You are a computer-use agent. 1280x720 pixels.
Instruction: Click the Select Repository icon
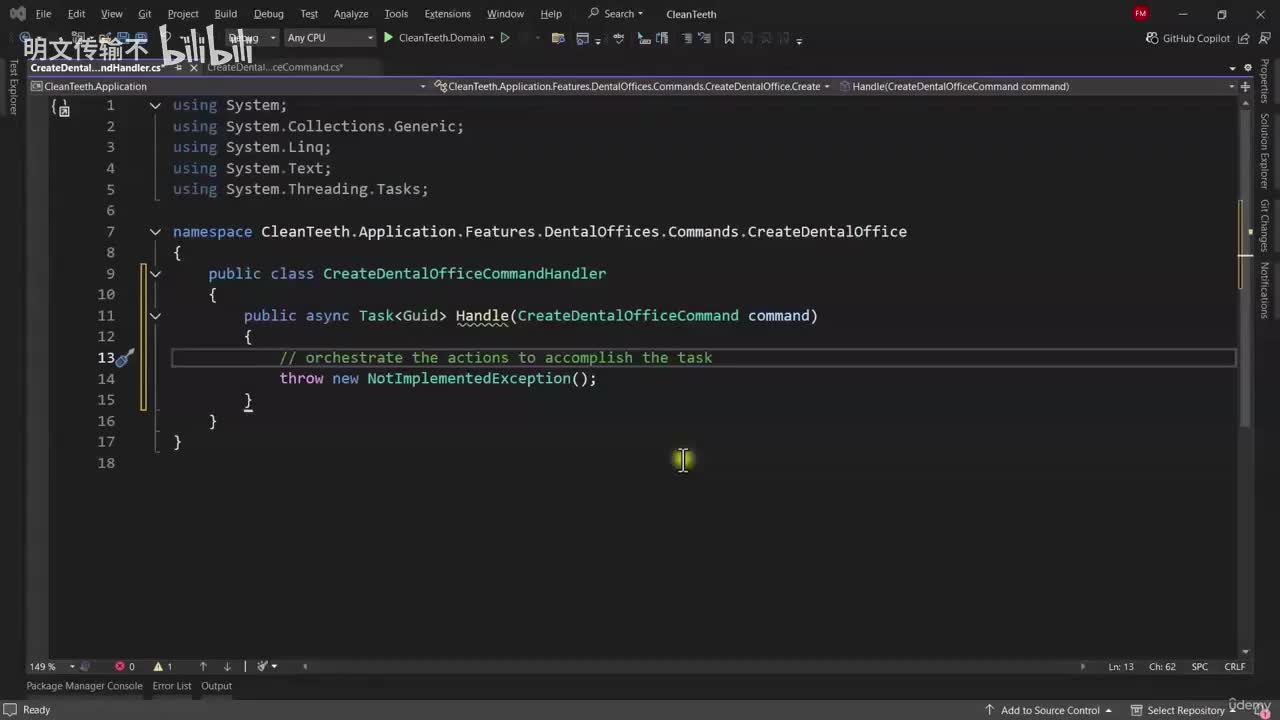click(x=1137, y=710)
